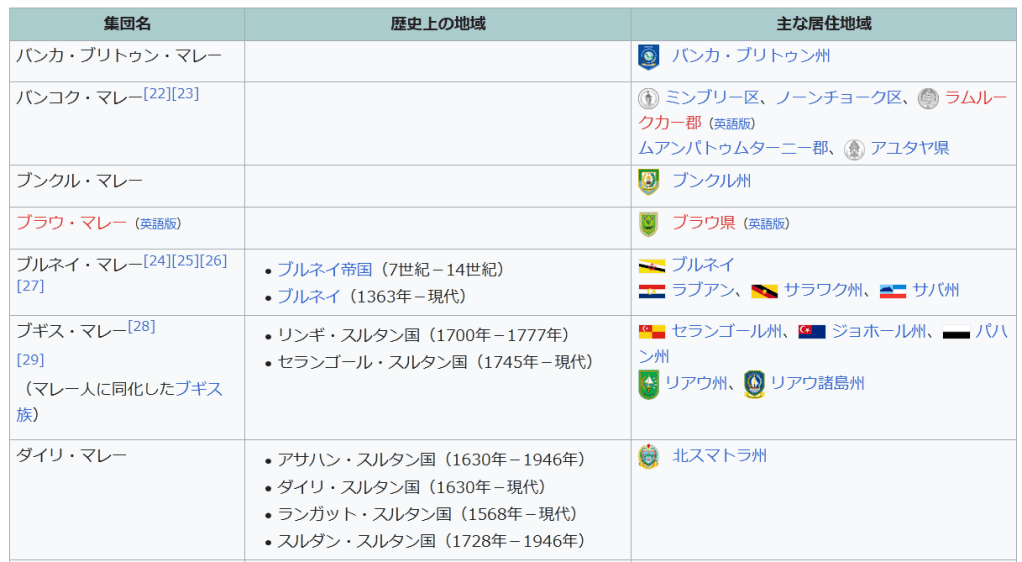Click the Bangka Belitung province emblem icon
The image size is (1022, 562).
pyautogui.click(x=648, y=57)
